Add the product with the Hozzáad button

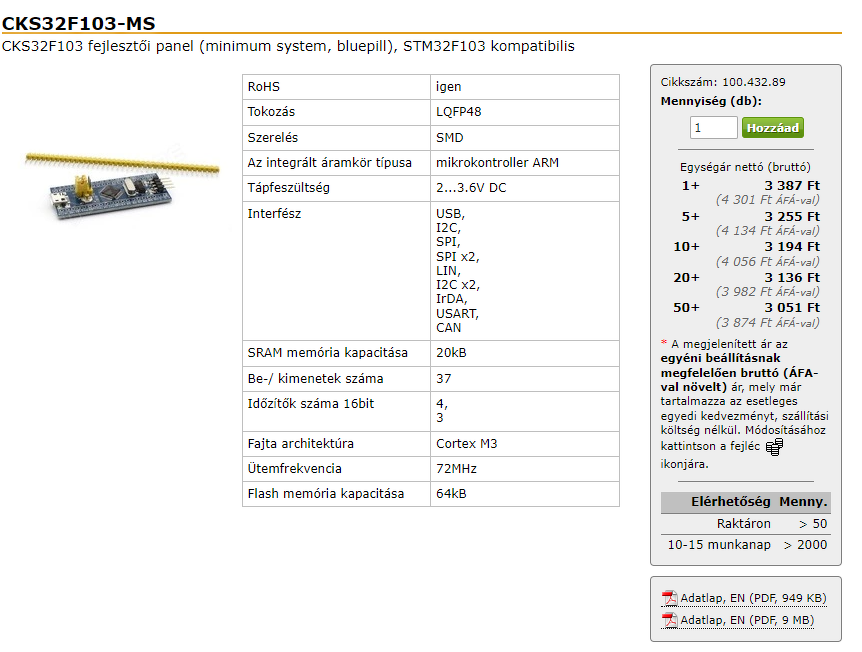point(772,128)
